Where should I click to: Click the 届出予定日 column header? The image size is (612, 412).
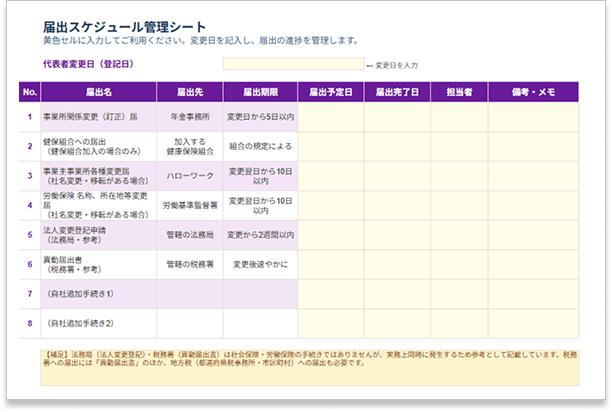[x=331, y=92]
